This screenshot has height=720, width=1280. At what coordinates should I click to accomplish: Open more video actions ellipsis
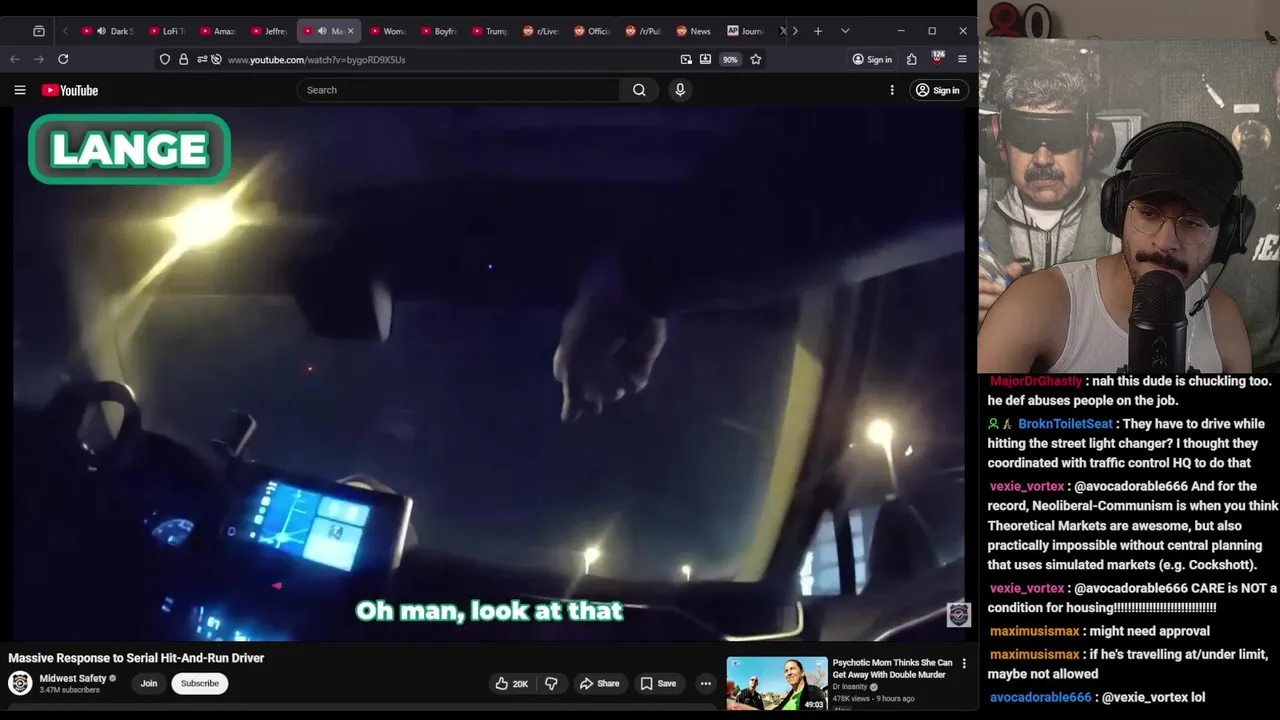coord(706,684)
